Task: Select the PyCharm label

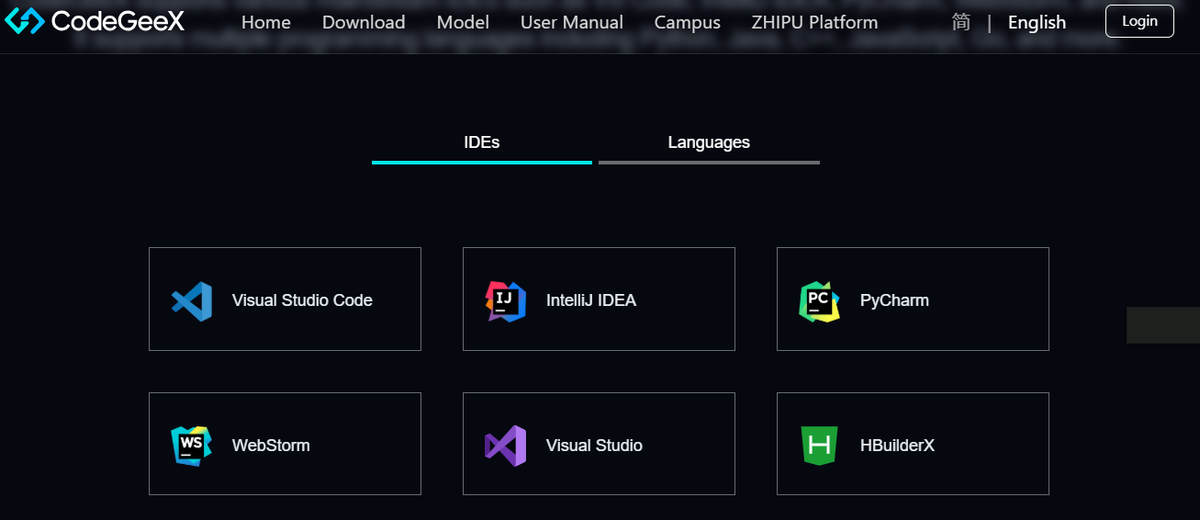Action: point(894,300)
